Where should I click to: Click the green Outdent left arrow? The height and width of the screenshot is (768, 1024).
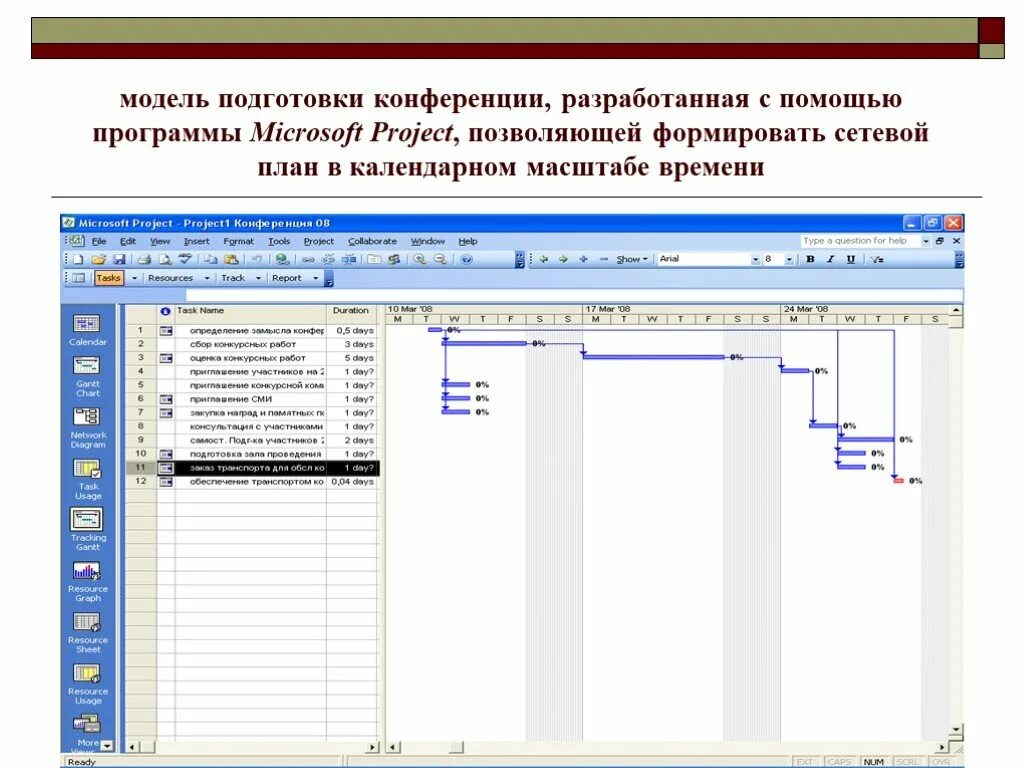point(543,259)
